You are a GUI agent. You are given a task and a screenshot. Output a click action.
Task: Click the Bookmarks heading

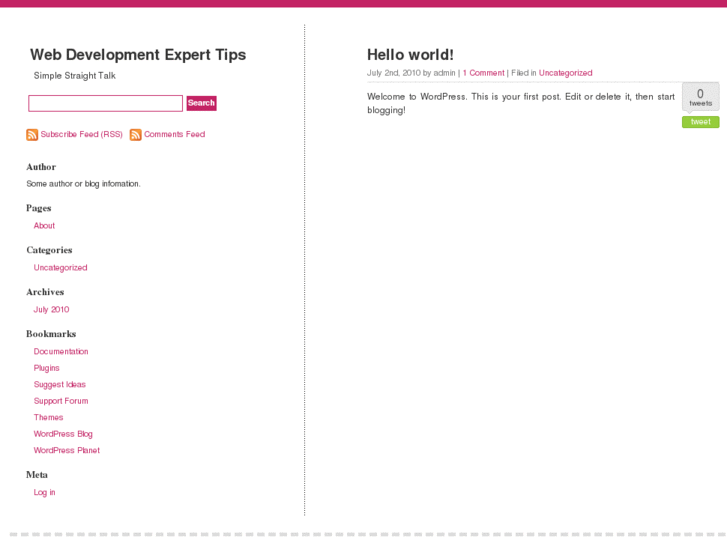tap(51, 334)
